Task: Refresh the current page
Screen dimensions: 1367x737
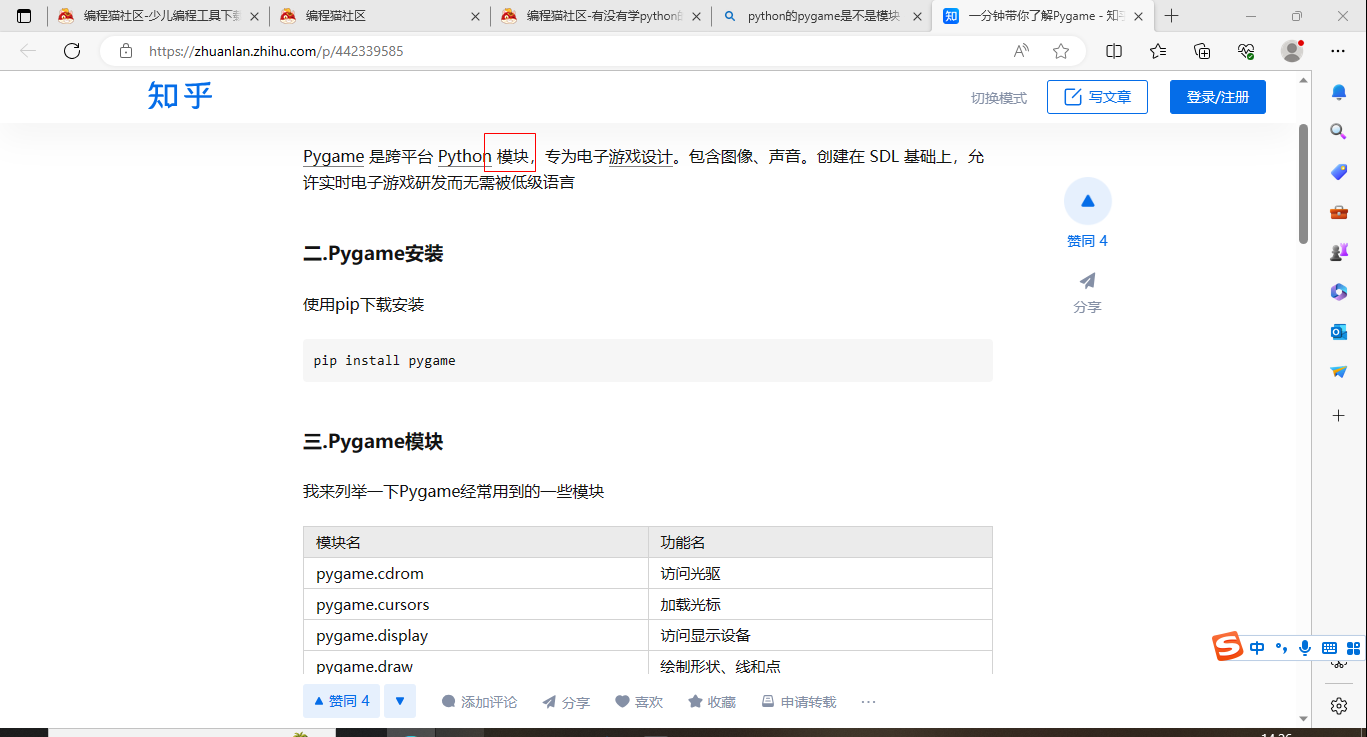Action: tap(72, 51)
